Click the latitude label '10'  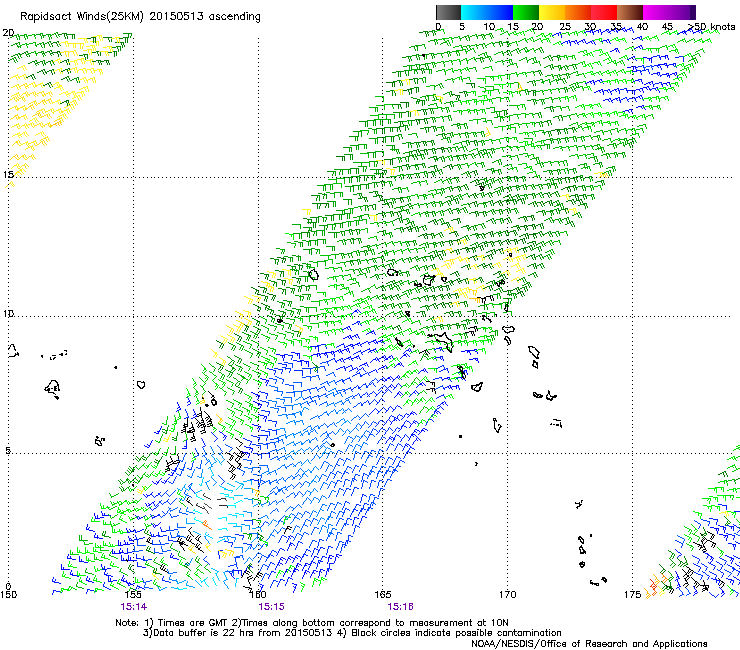(x=8, y=313)
